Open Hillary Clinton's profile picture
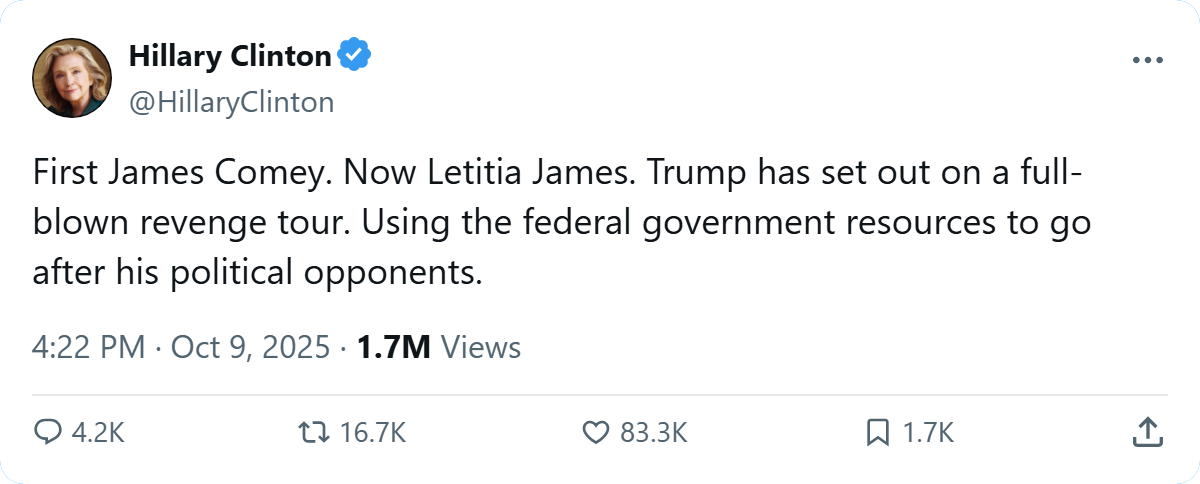This screenshot has height=484, width=1200. (71, 79)
